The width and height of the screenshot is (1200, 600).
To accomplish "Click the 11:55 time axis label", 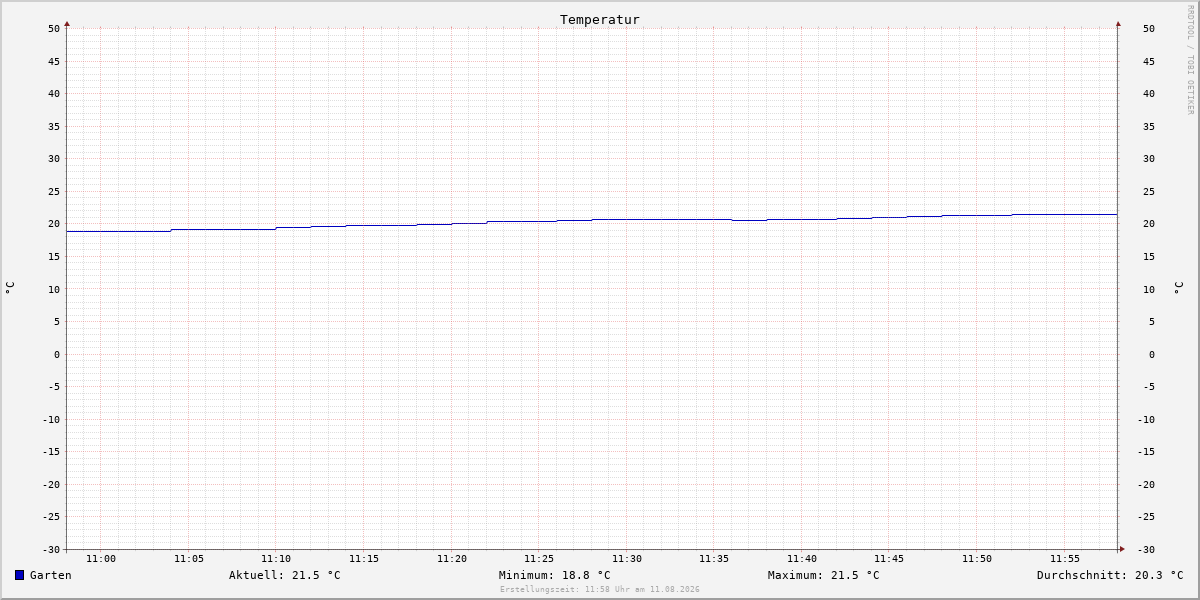I will pyautogui.click(x=1065, y=559).
